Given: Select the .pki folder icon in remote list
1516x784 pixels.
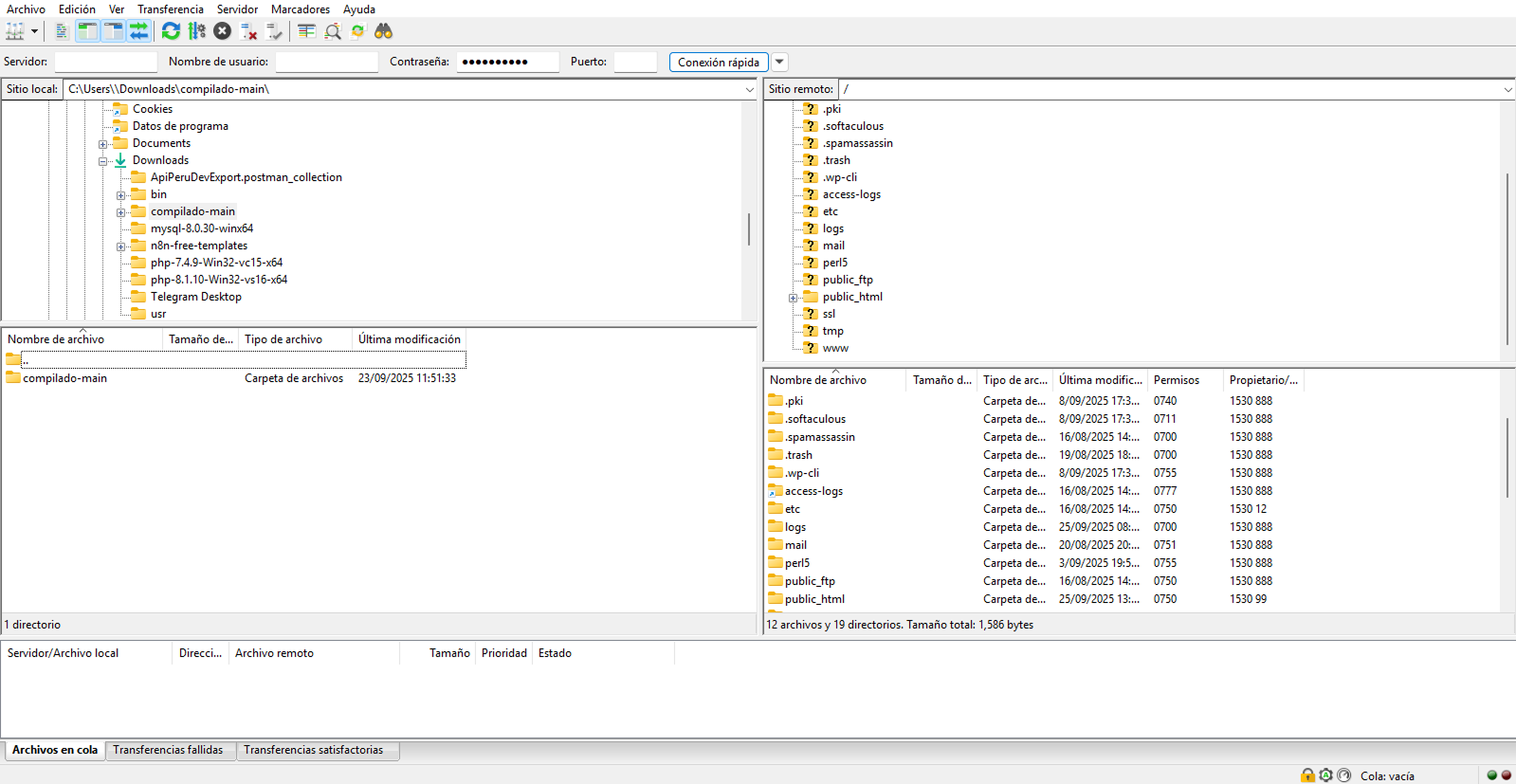Looking at the screenshot, I should 776,400.
